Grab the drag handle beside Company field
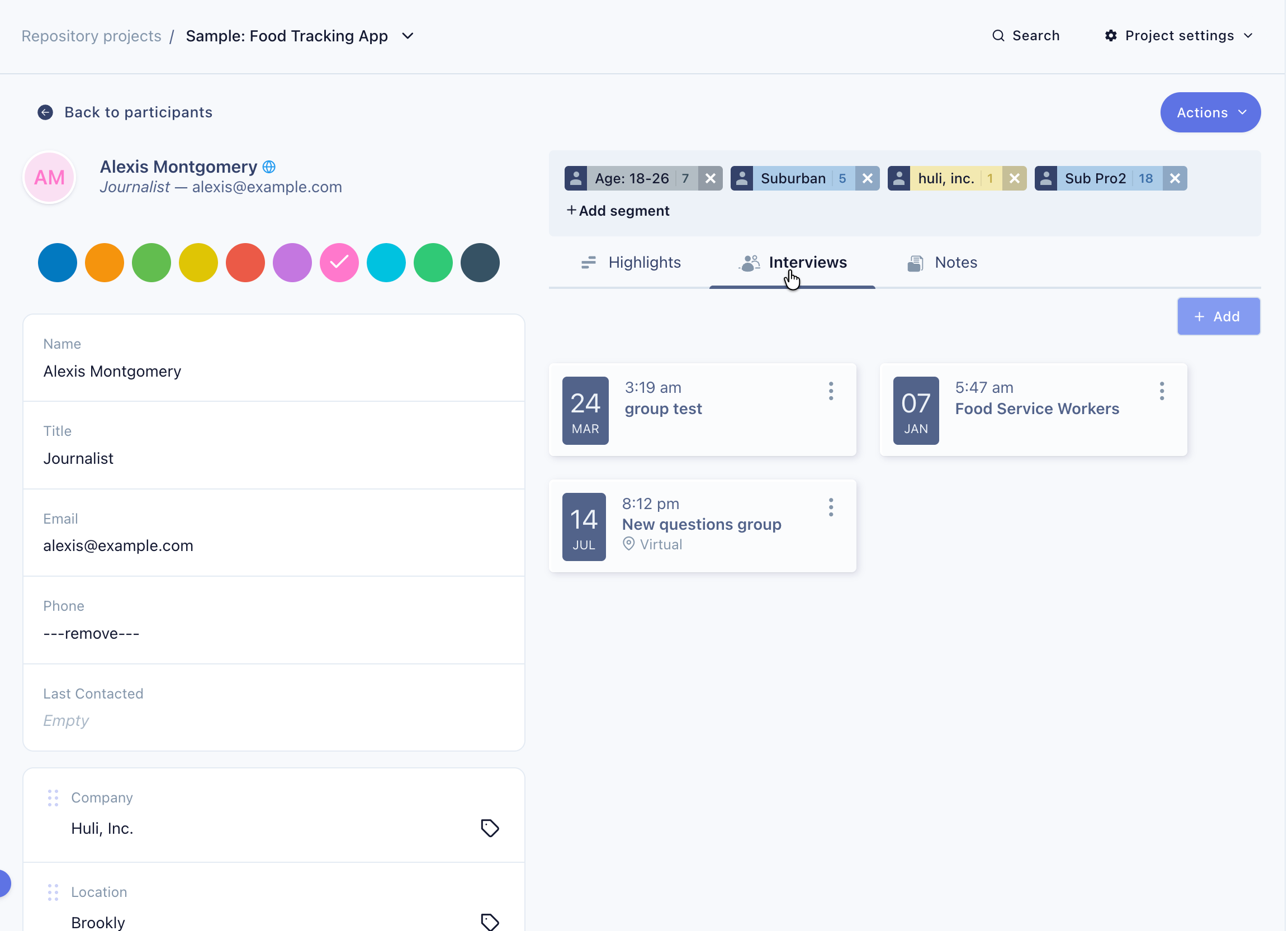Screen dimensions: 1288x931 click(x=53, y=797)
